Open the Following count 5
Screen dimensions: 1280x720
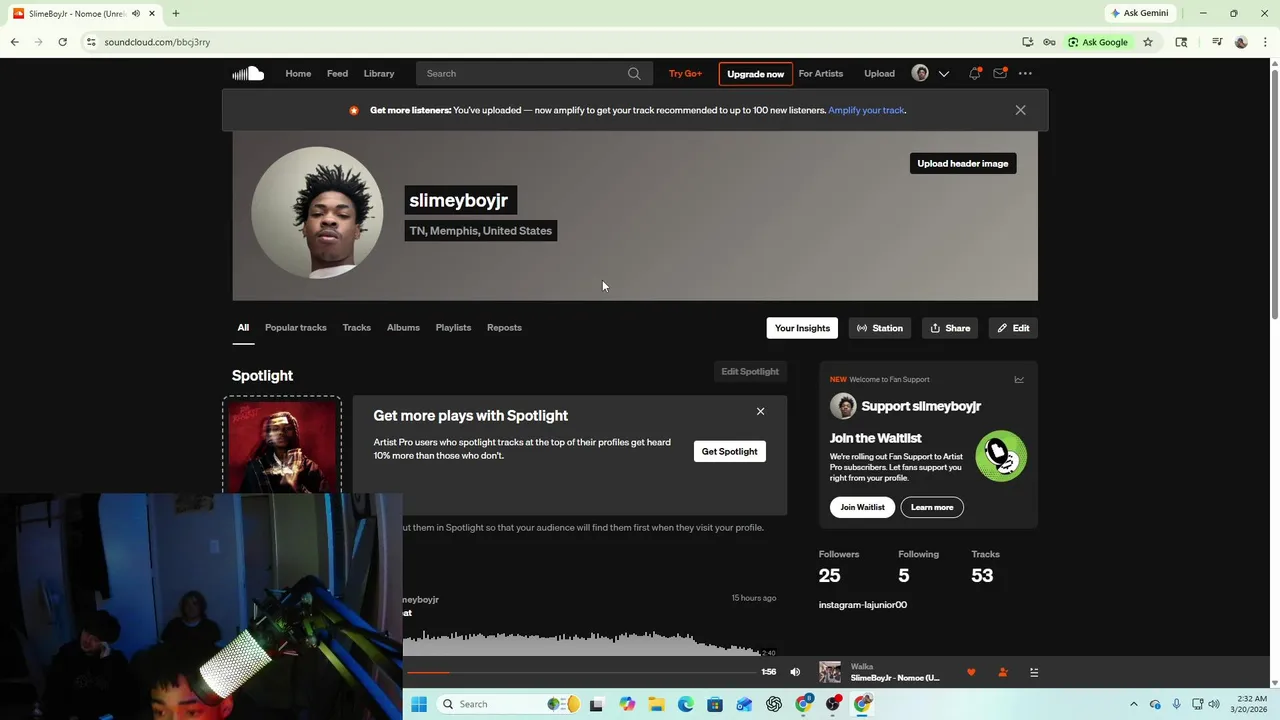coord(904,575)
